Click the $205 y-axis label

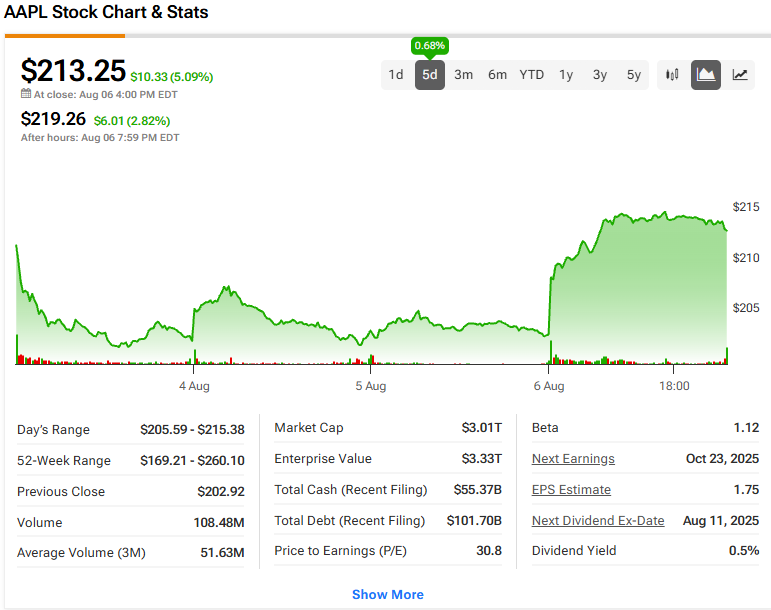point(746,308)
